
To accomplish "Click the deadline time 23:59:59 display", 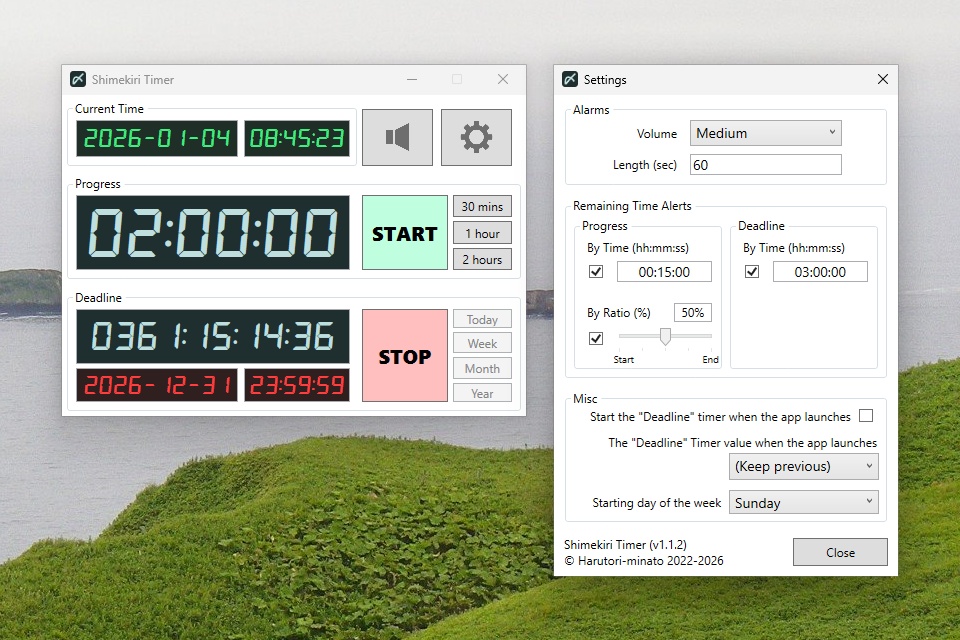I will click(297, 385).
